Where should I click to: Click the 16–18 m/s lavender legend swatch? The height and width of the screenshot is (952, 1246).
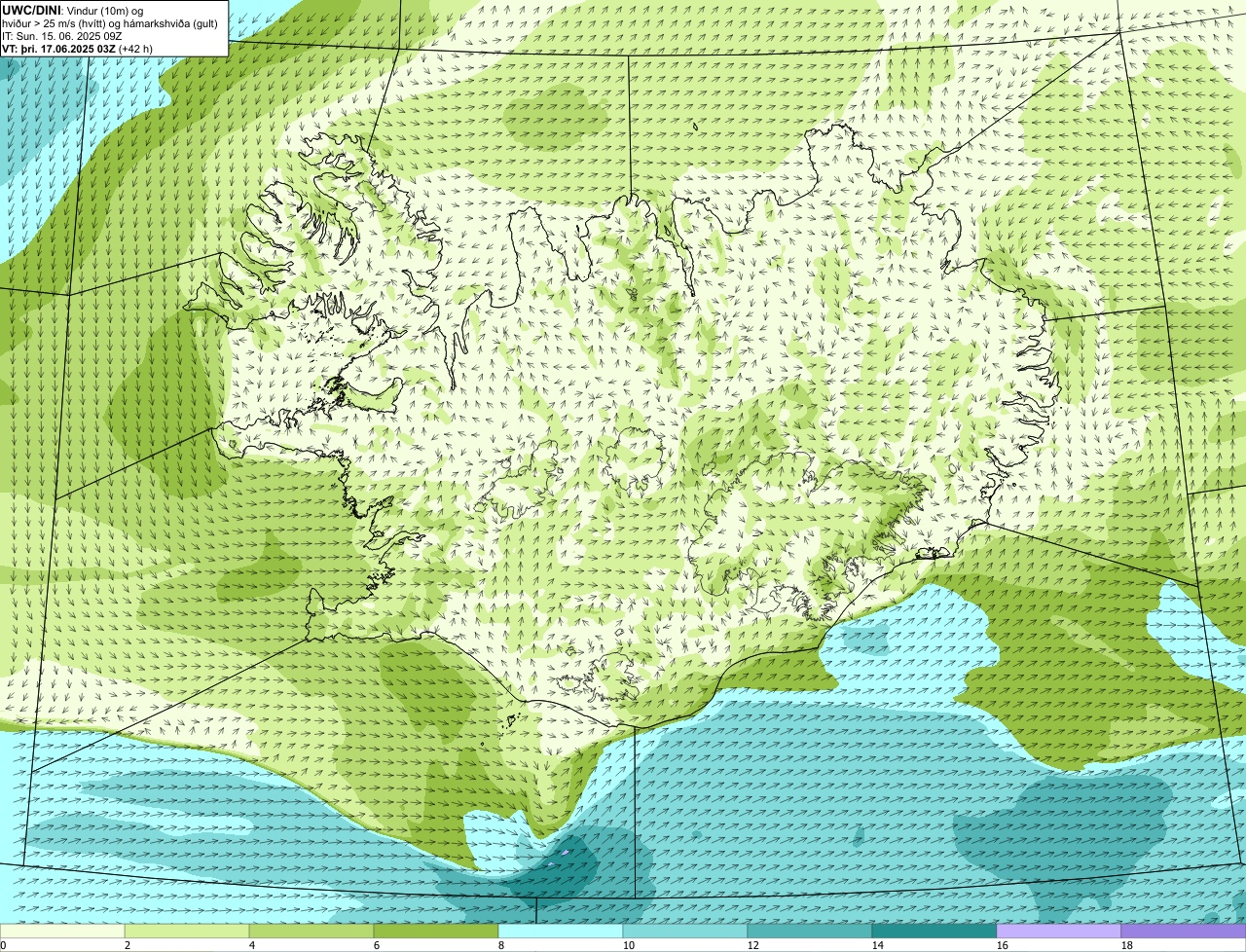[1059, 931]
